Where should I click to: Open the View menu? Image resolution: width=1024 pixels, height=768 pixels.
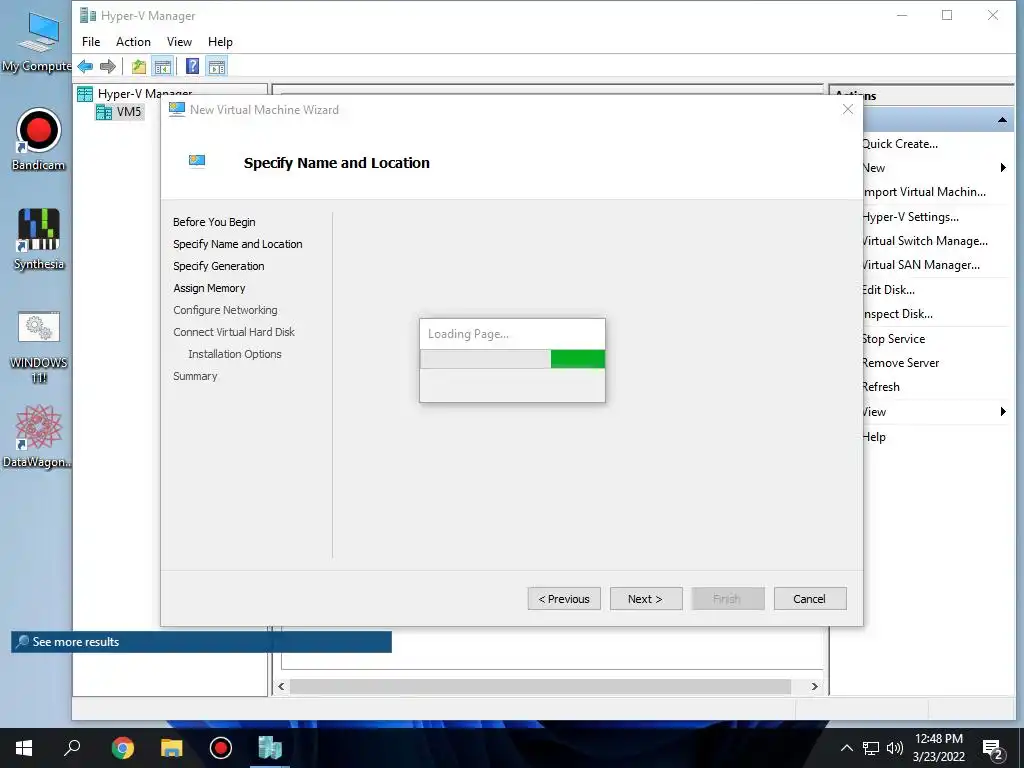(x=179, y=42)
